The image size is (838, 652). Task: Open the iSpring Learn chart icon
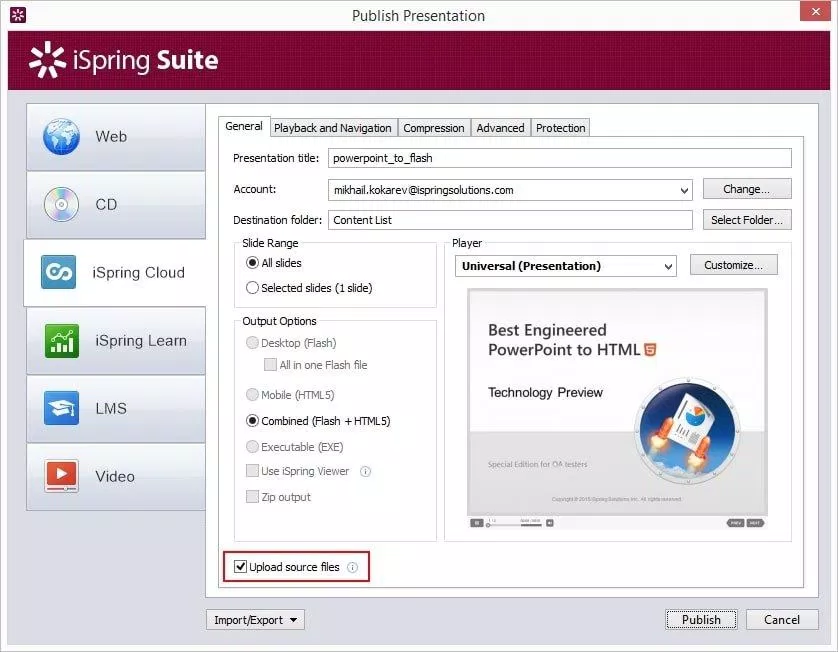[x=61, y=341]
